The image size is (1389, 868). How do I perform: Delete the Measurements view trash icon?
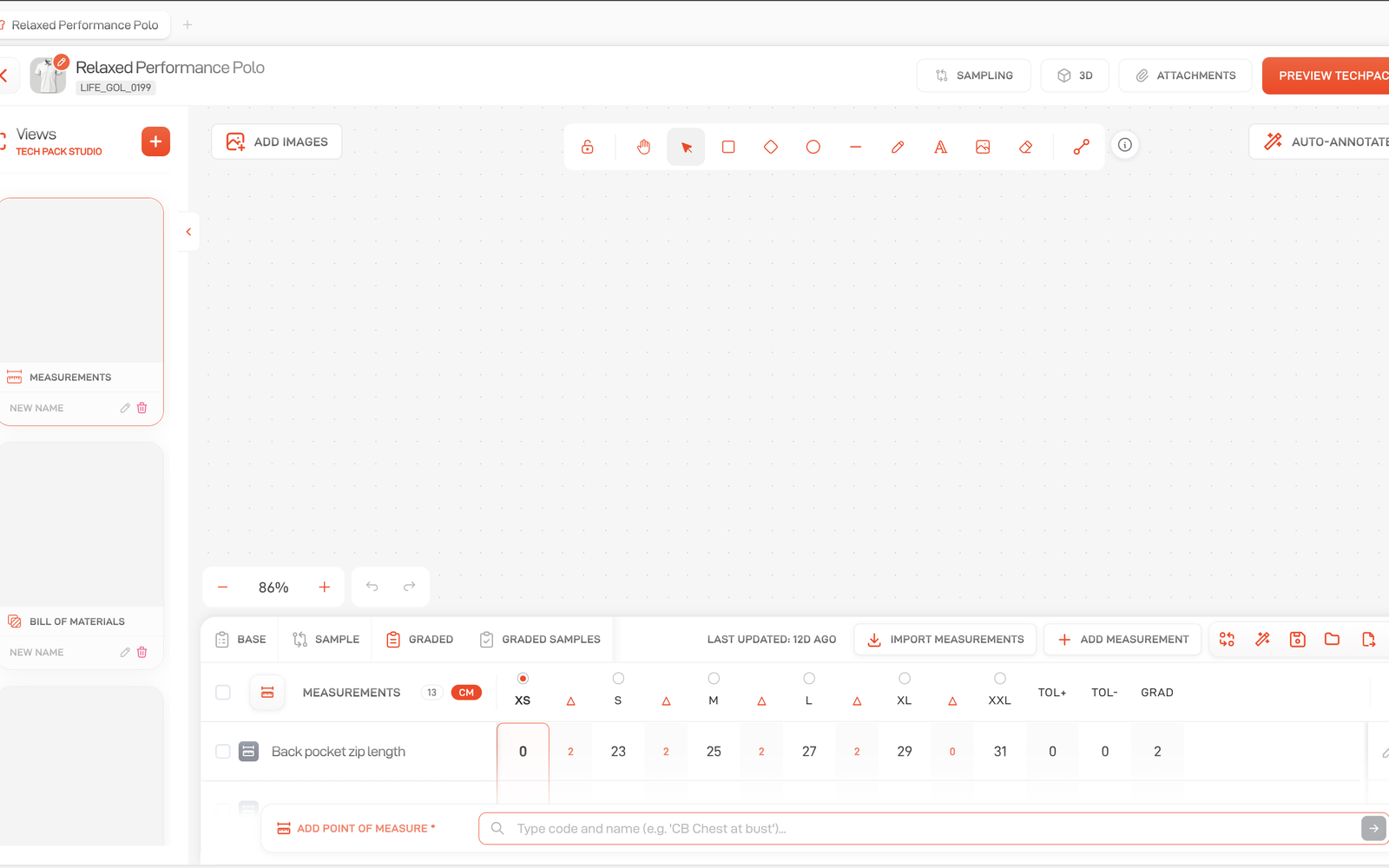tap(142, 408)
